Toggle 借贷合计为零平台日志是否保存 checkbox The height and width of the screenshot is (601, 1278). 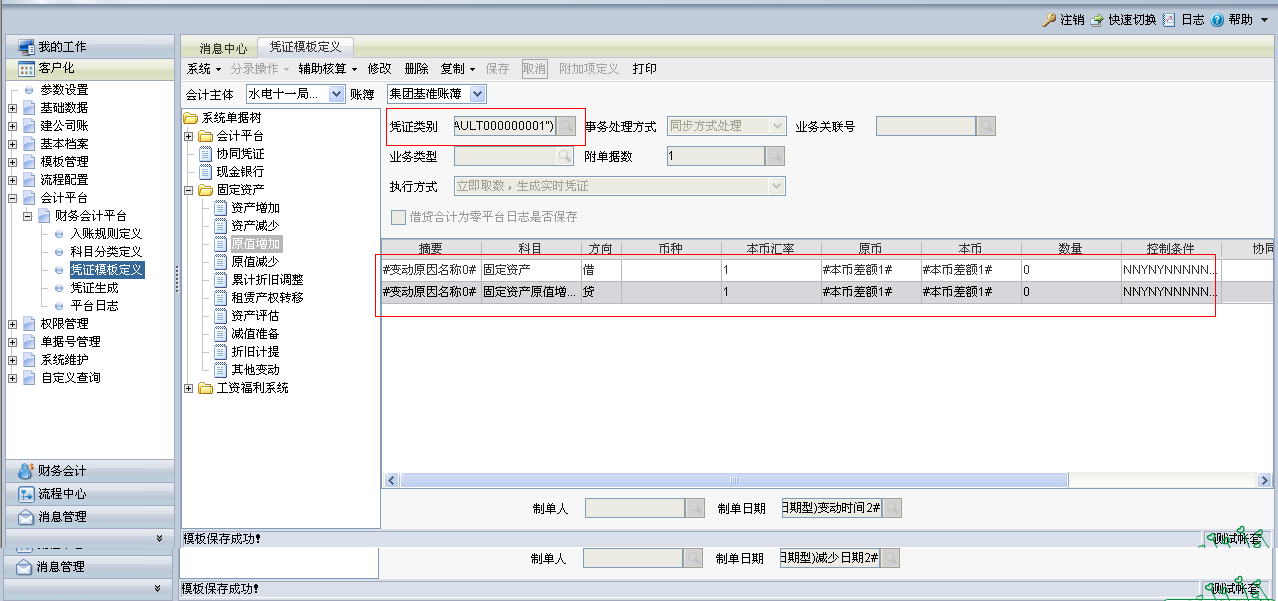click(399, 217)
